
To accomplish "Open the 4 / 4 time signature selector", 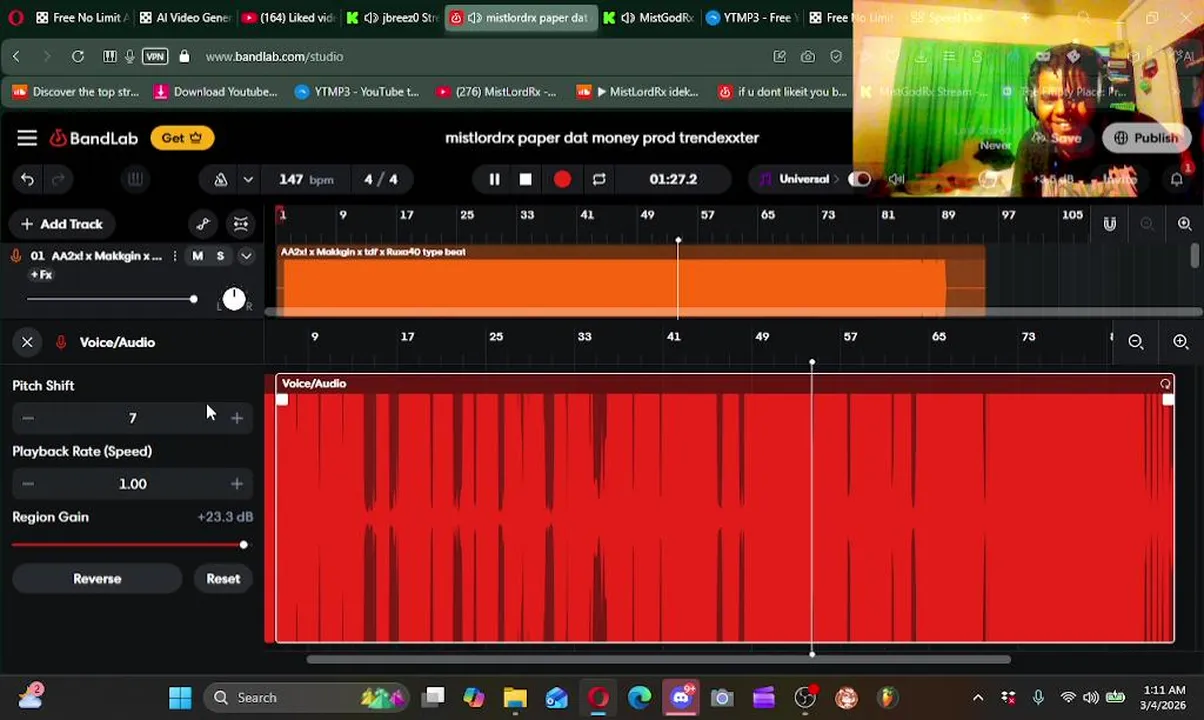I will [x=380, y=180].
